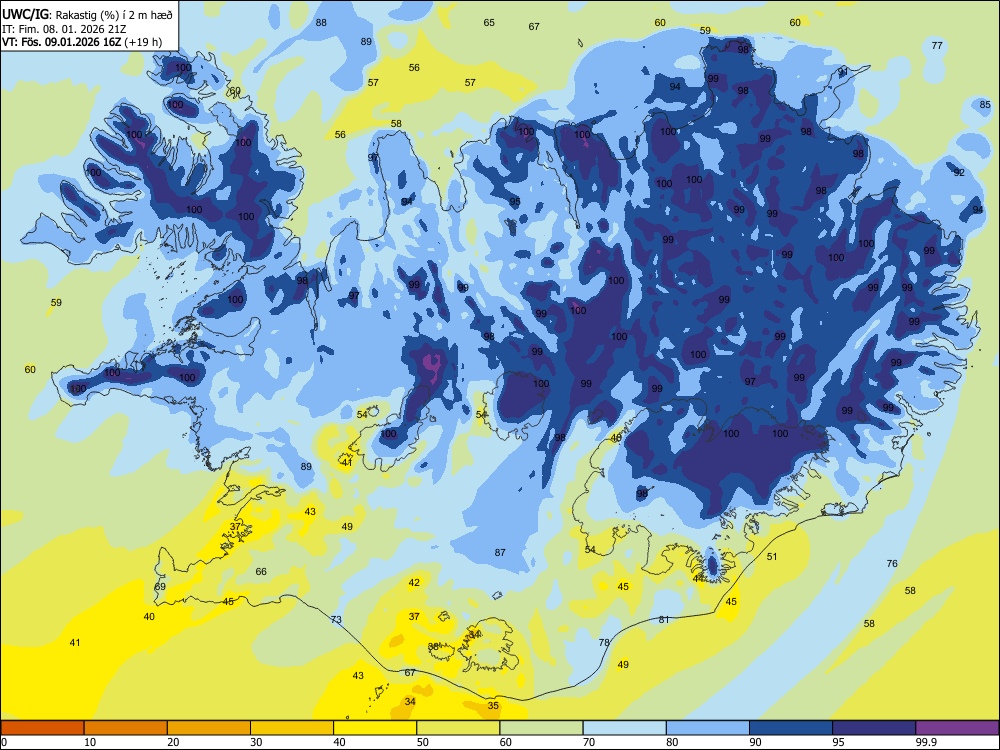This screenshot has width=1000, height=750.
Task: Click the map value '88'
Action: pos(321,22)
